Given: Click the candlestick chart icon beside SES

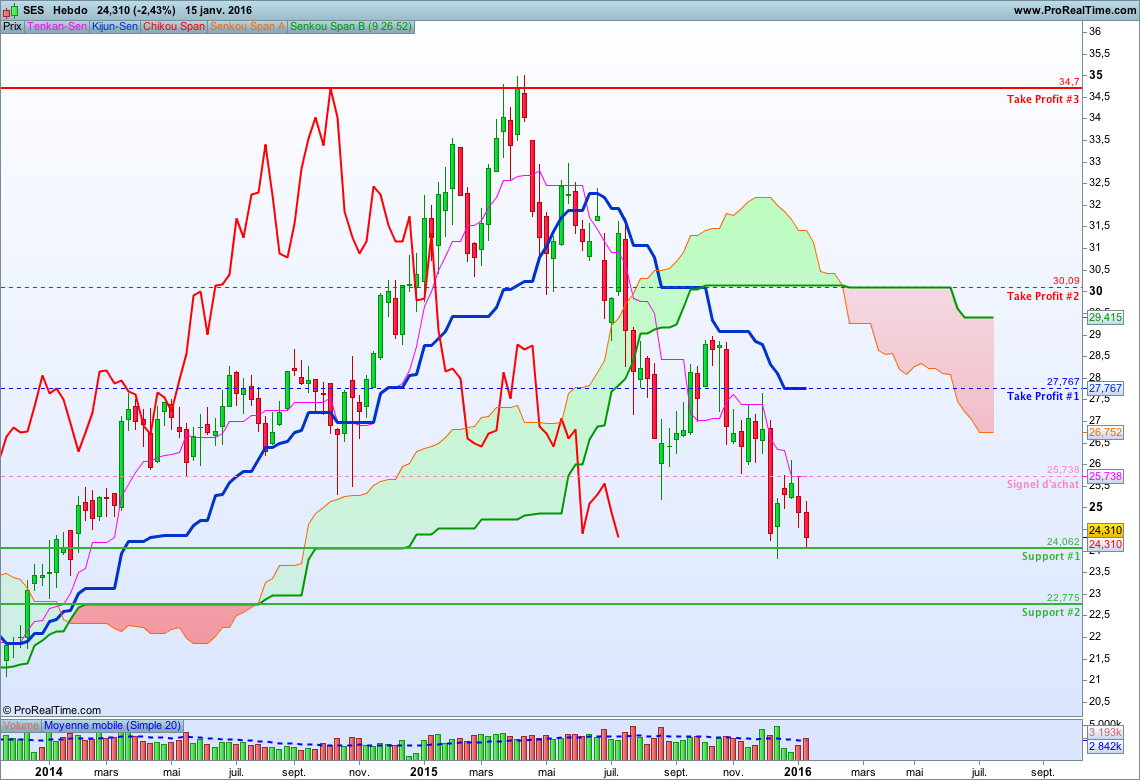Looking at the screenshot, I should coord(10,10).
